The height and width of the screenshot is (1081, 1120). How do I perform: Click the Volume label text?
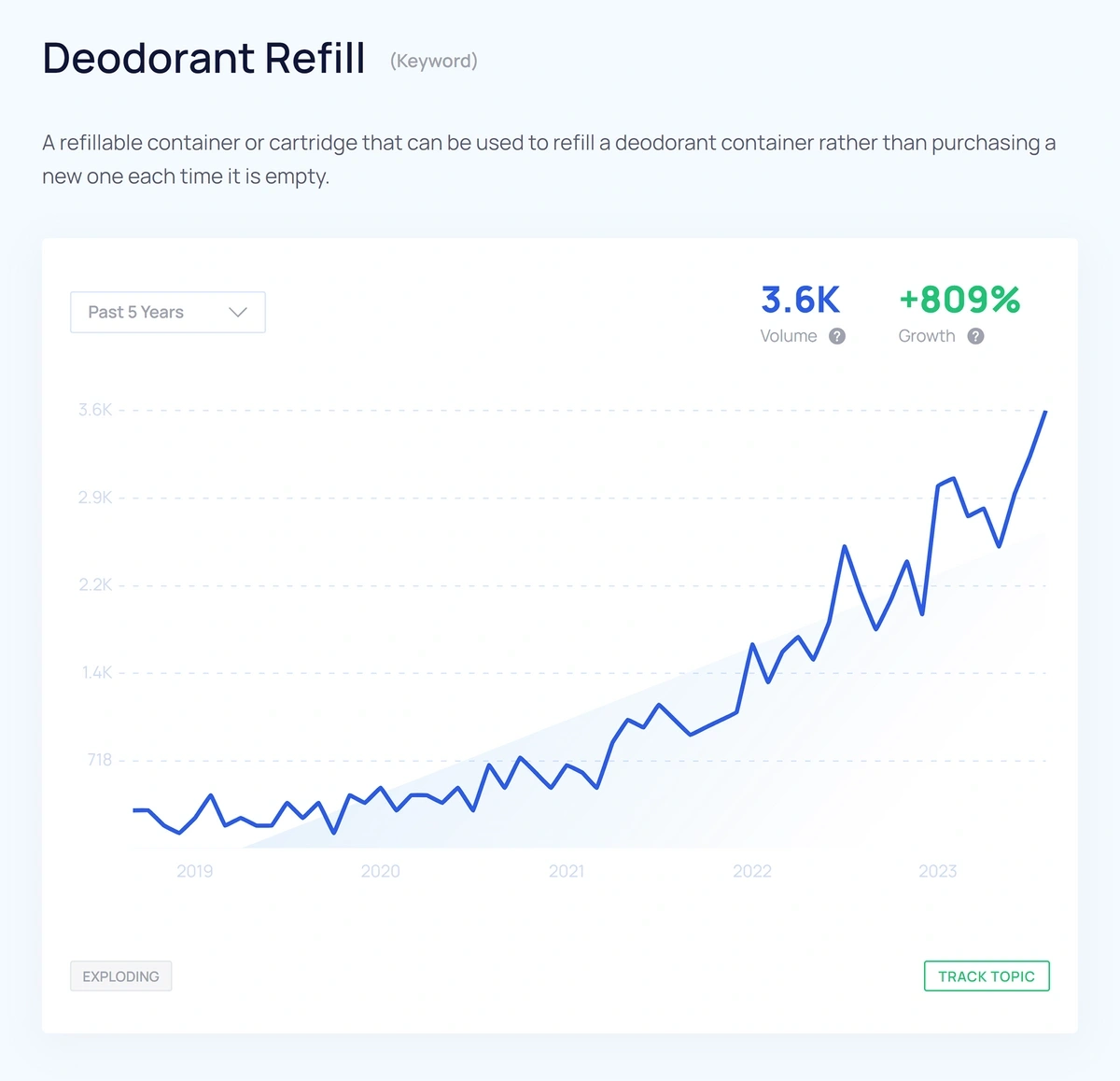pos(789,336)
